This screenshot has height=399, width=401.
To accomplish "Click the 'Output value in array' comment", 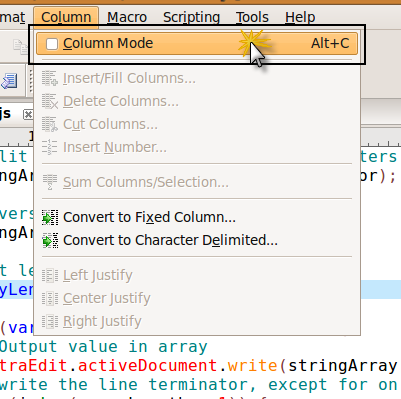I will [x=103, y=347].
